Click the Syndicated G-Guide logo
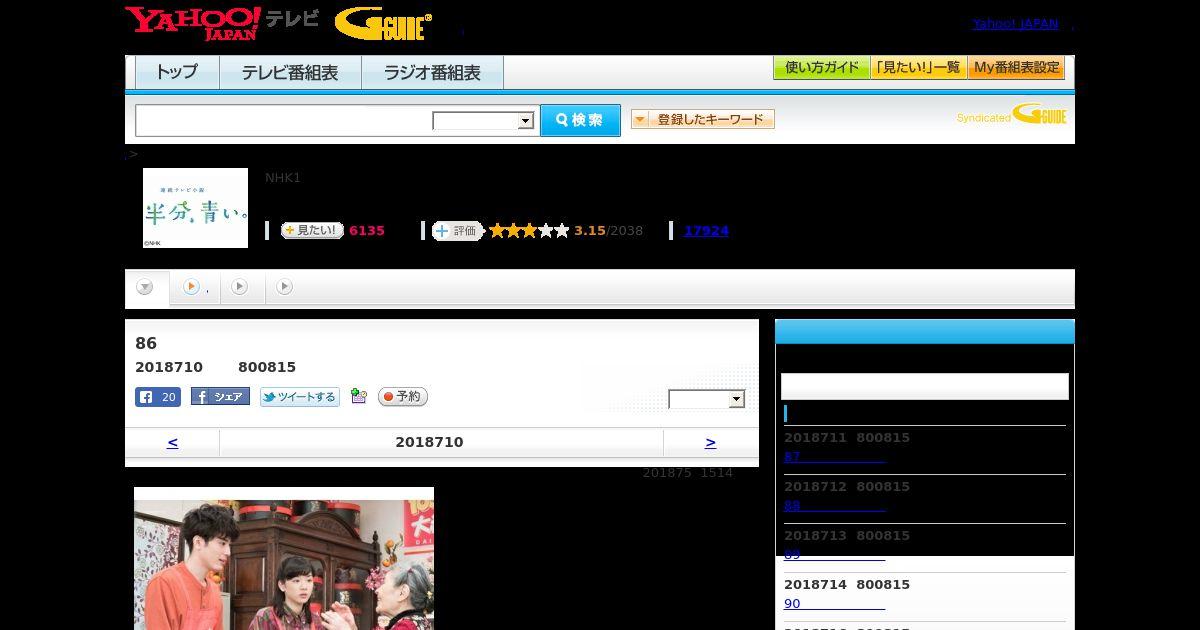 (x=1011, y=114)
